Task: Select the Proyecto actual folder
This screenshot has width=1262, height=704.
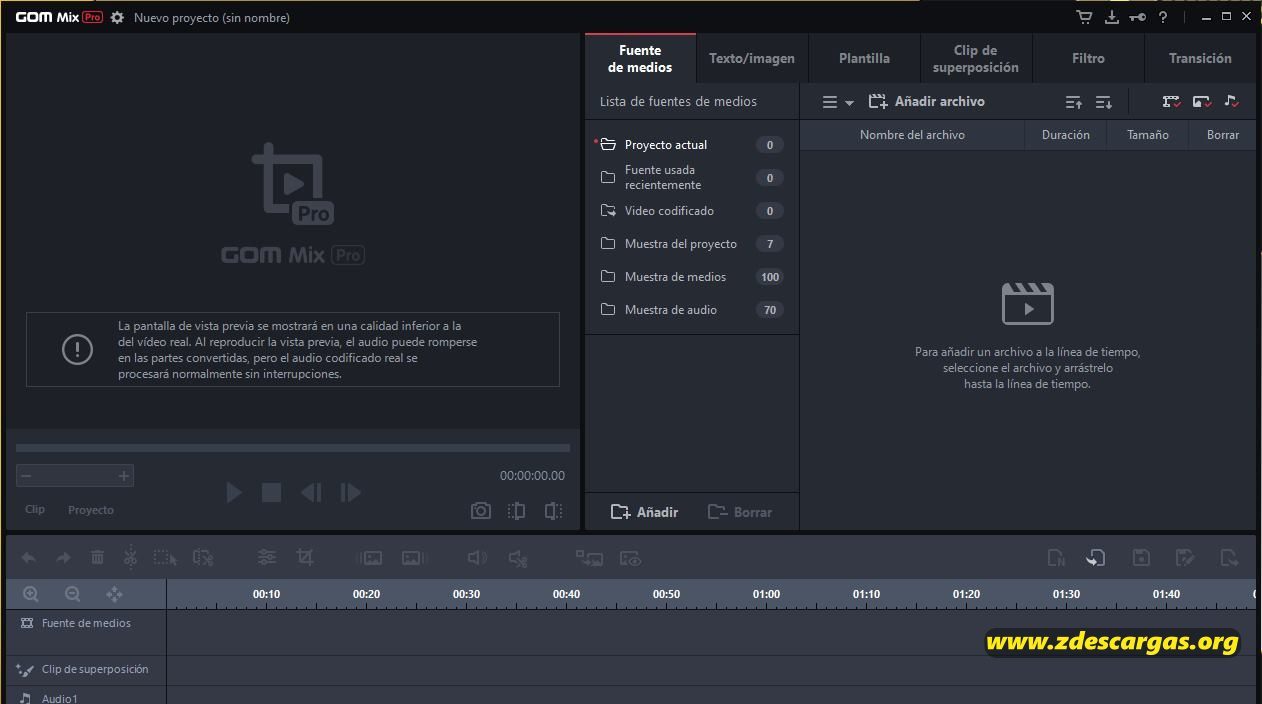Action: pyautogui.click(x=691, y=144)
